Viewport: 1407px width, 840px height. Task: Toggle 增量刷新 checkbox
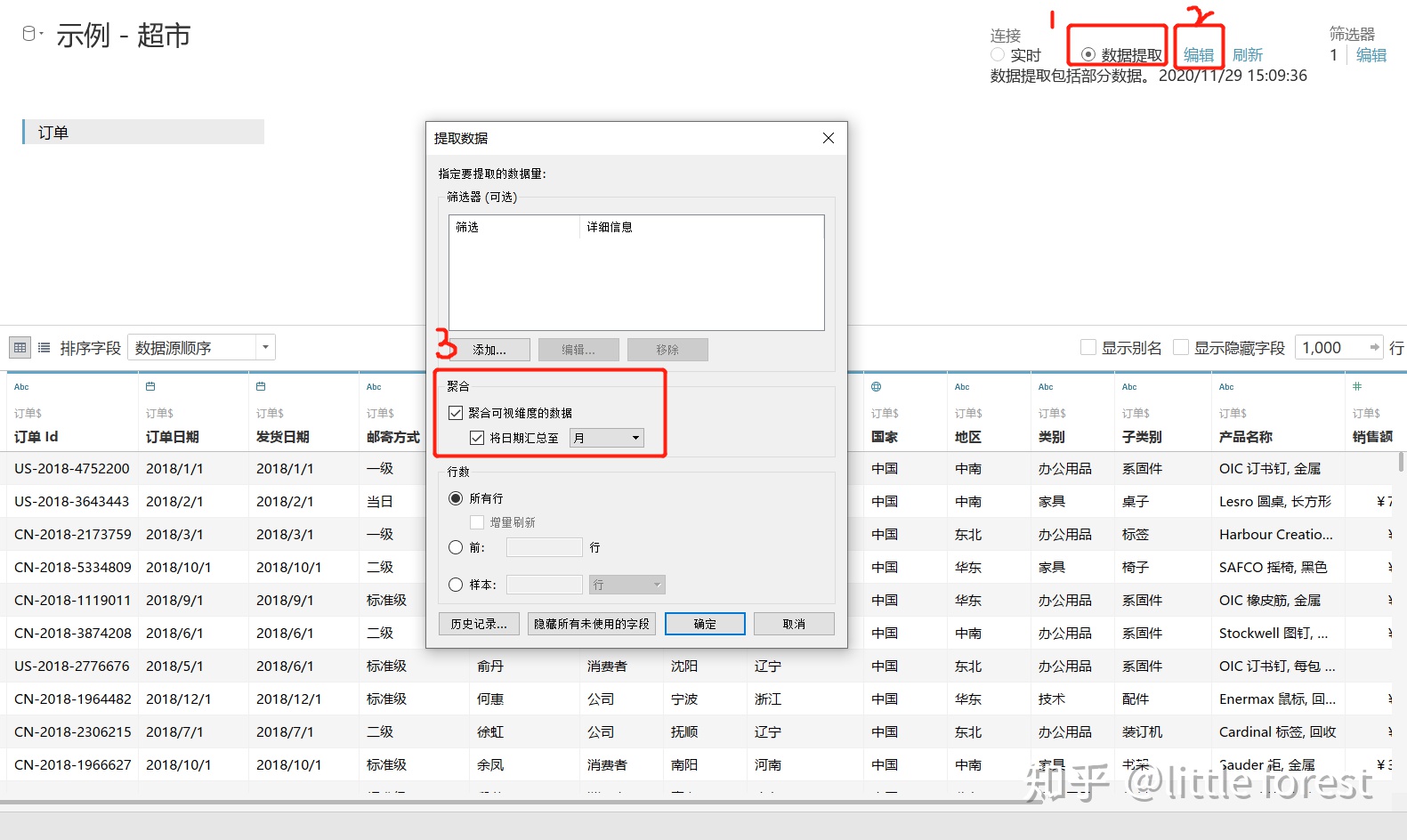[477, 522]
